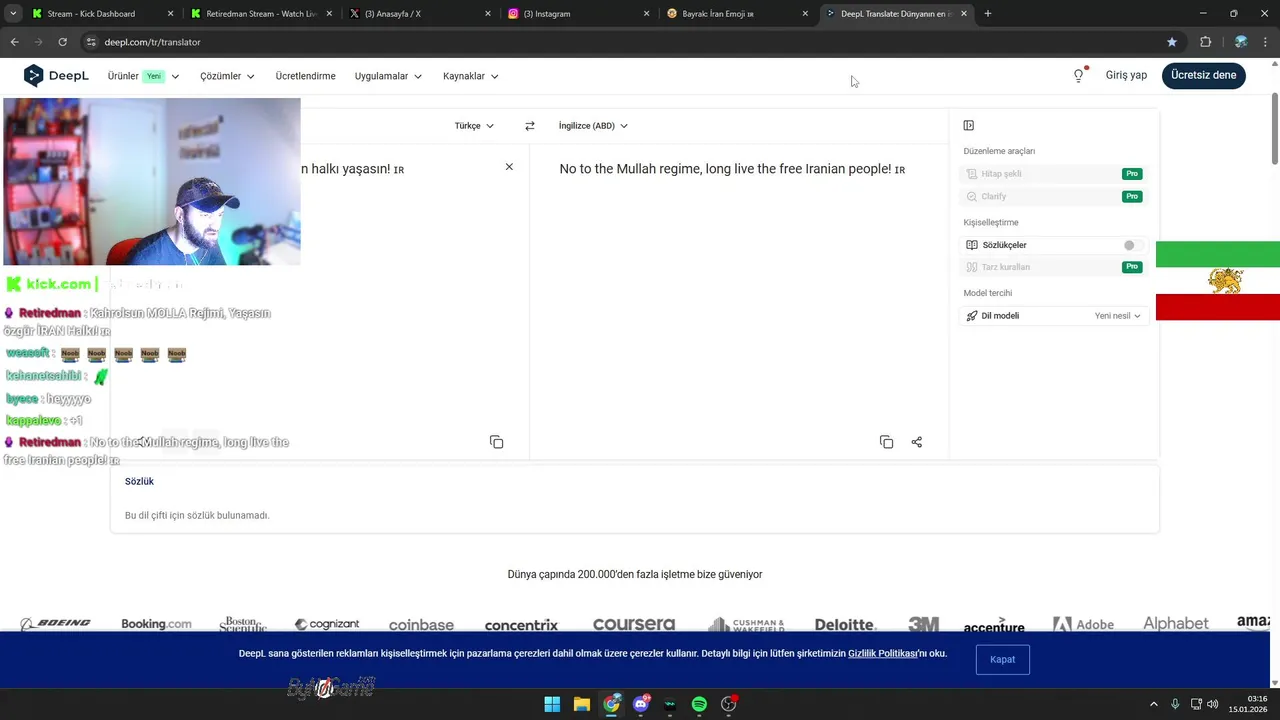Click the Tarz kuralları Pro option
This screenshot has width=1280, height=720.
(x=1054, y=267)
